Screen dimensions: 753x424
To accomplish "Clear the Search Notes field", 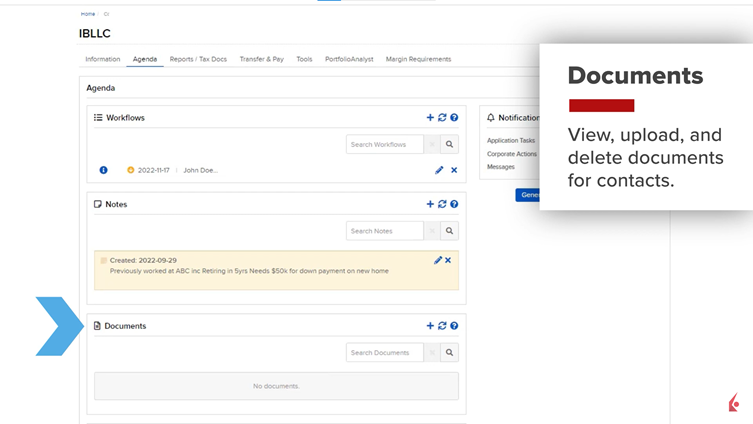I will [432, 231].
